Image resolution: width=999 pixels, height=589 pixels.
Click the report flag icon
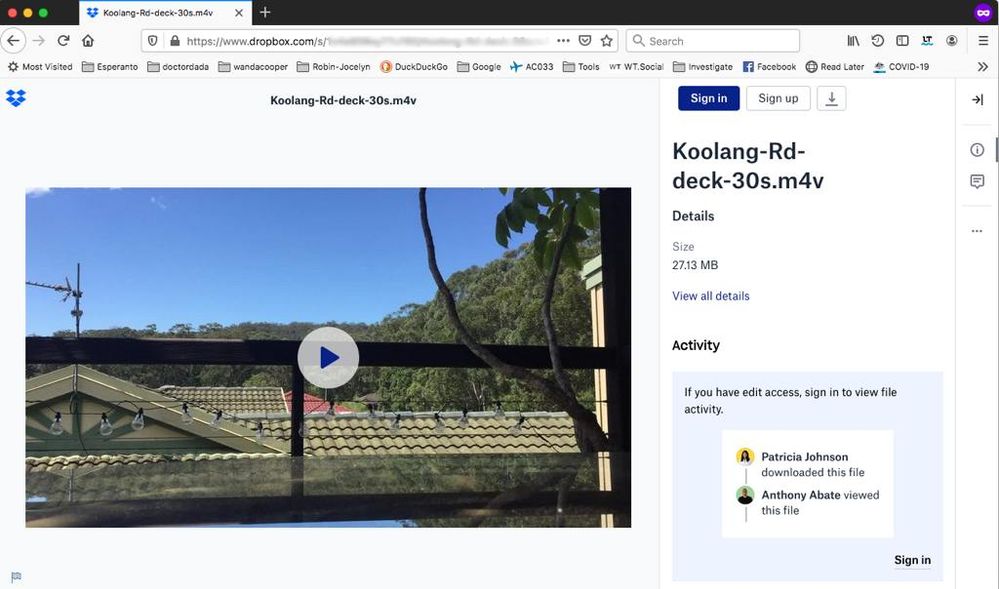[16, 577]
